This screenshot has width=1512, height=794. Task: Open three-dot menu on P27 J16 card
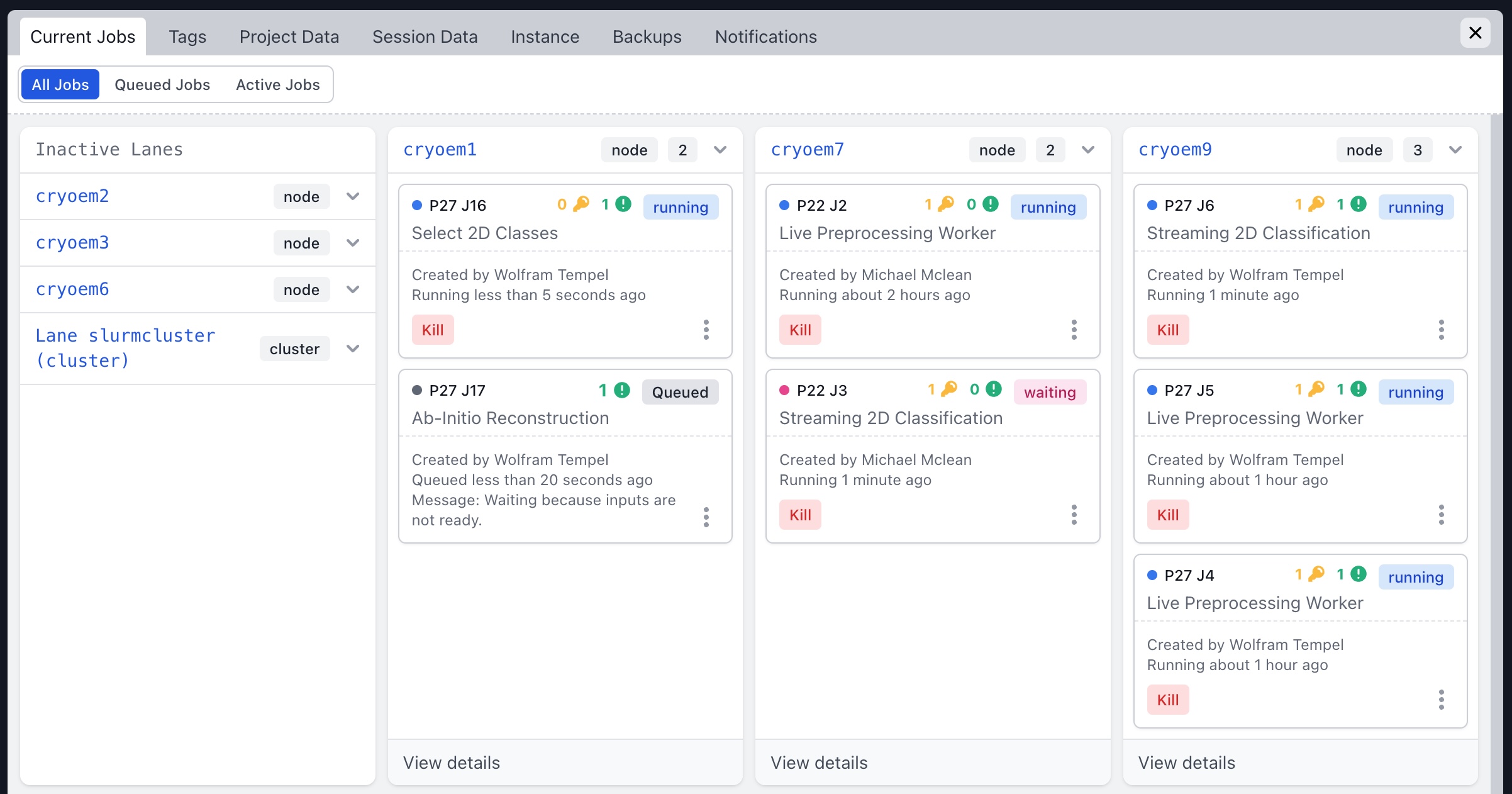pyautogui.click(x=706, y=330)
